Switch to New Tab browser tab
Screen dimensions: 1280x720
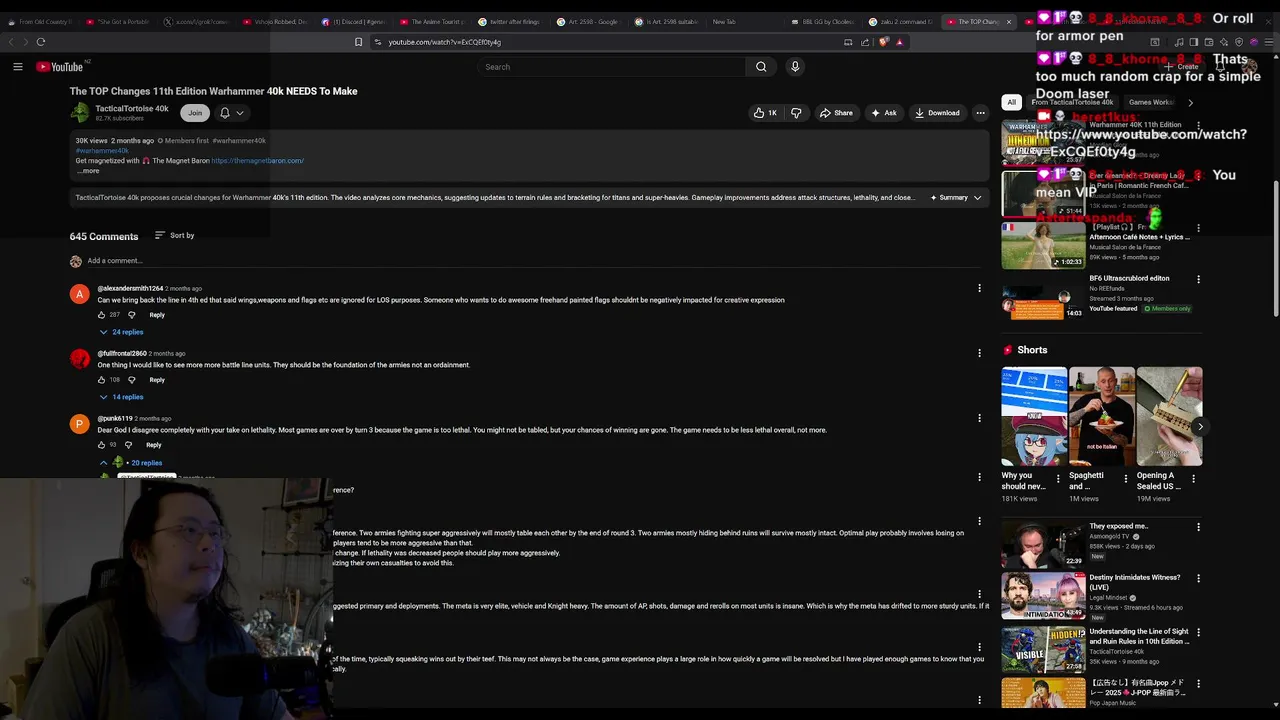coord(725,21)
